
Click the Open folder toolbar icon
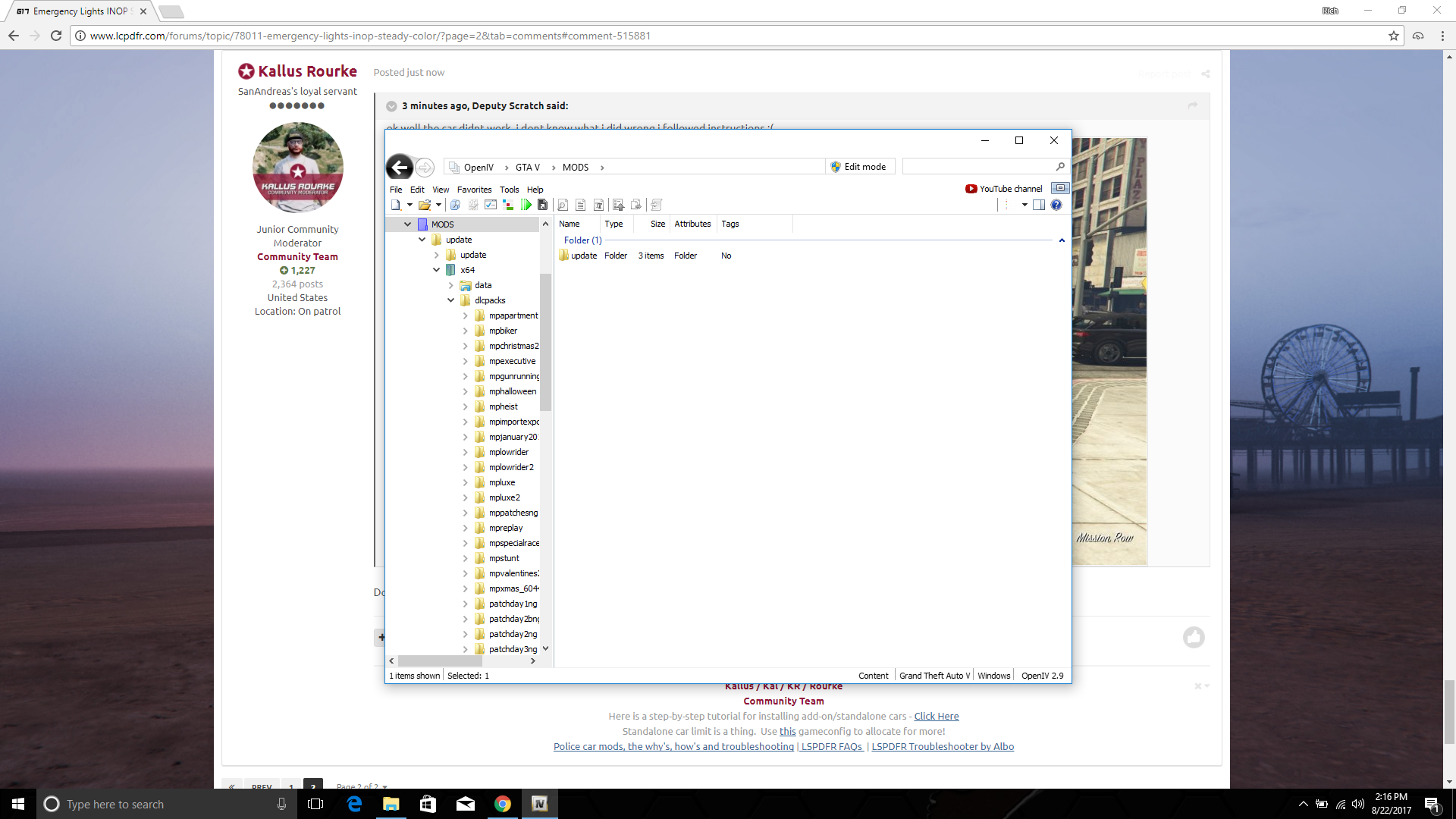pyautogui.click(x=425, y=205)
